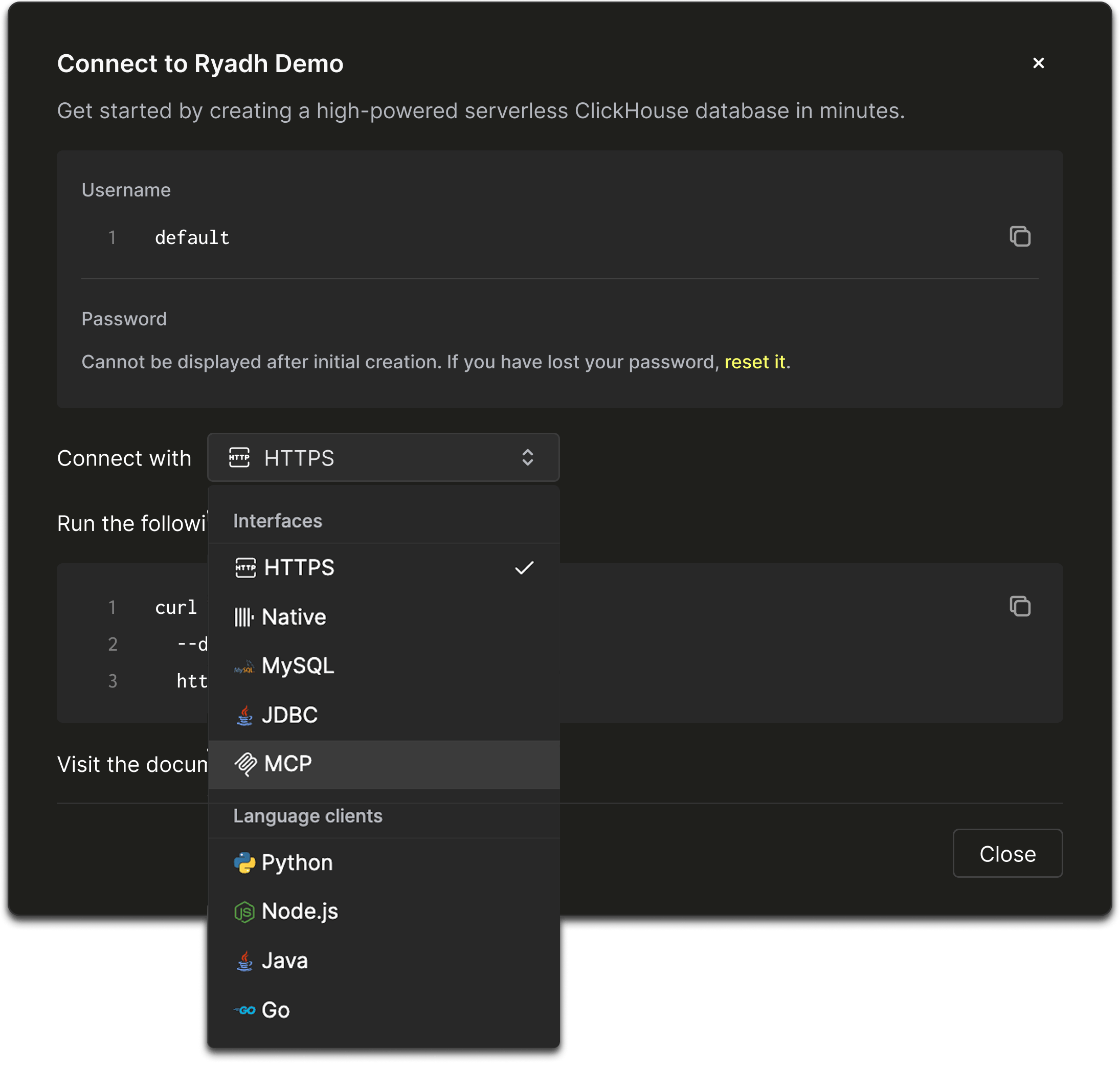
Task: Click the HTTP icon in the Connect with selector
Action: (x=239, y=457)
